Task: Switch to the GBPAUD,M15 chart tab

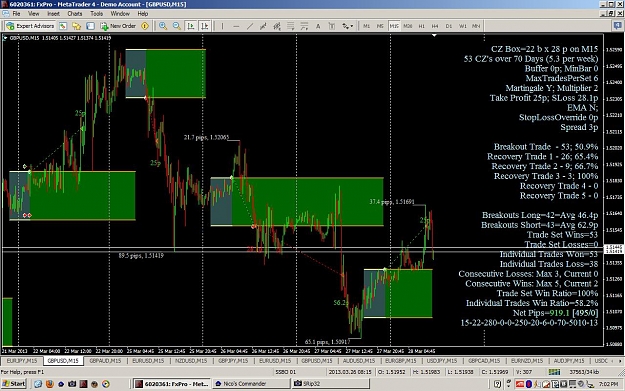Action: click(105, 361)
